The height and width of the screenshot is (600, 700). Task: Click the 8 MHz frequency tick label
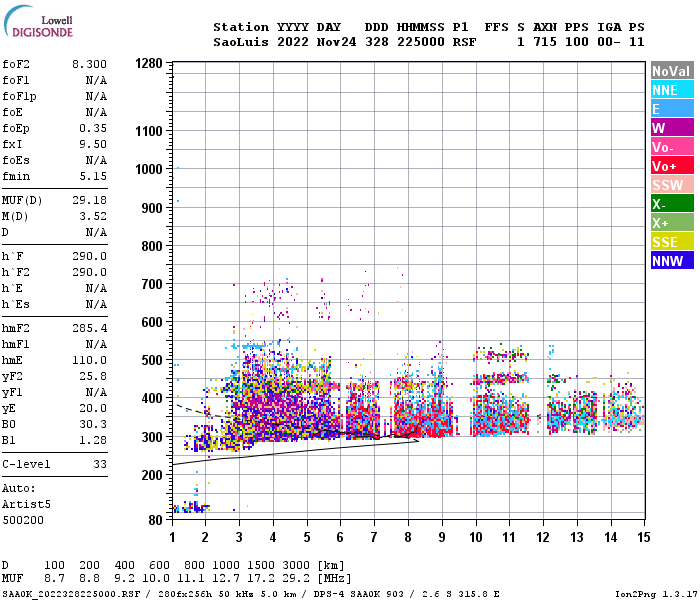coord(408,537)
